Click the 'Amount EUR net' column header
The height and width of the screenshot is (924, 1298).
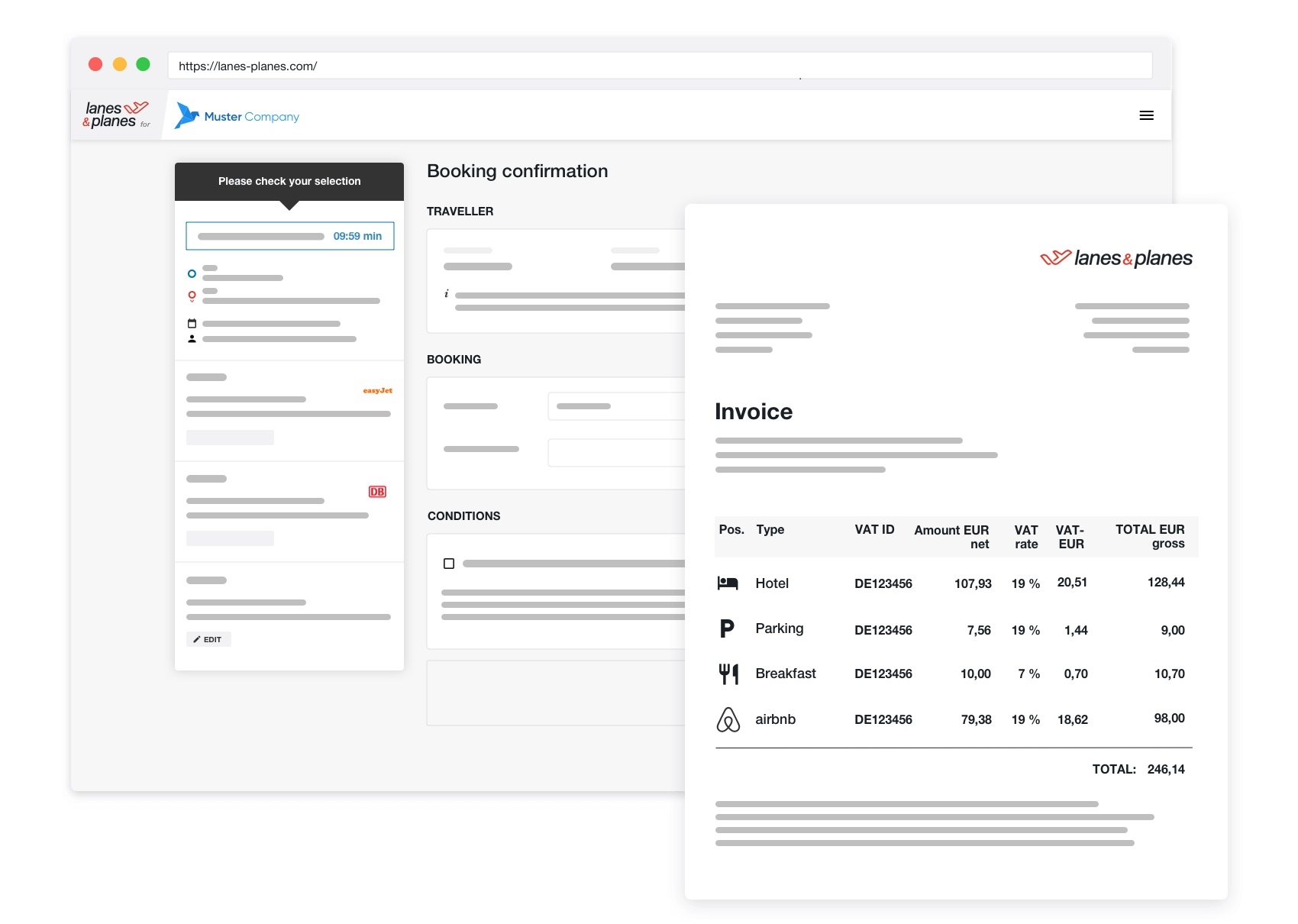coord(951,537)
